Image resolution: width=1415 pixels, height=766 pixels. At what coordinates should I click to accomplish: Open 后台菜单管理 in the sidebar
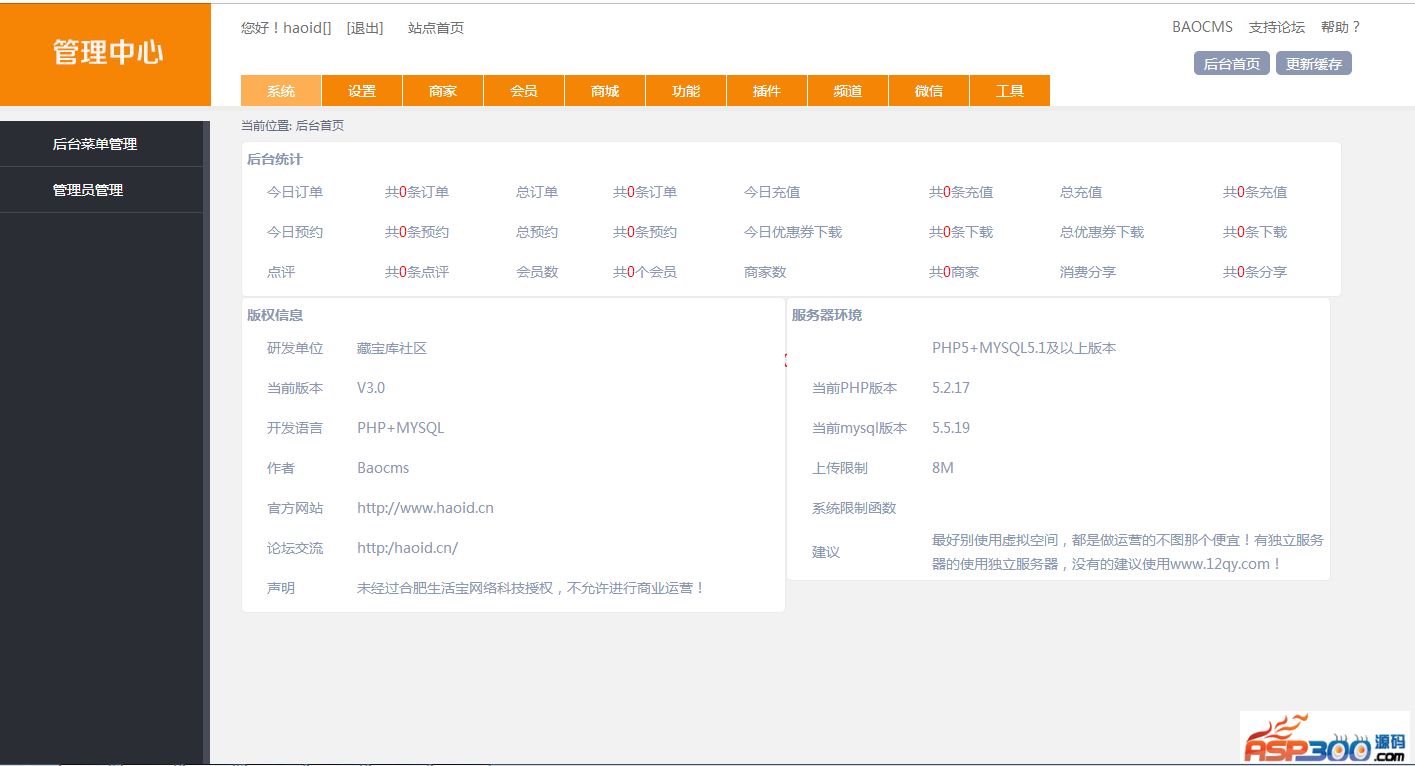[x=95, y=144]
